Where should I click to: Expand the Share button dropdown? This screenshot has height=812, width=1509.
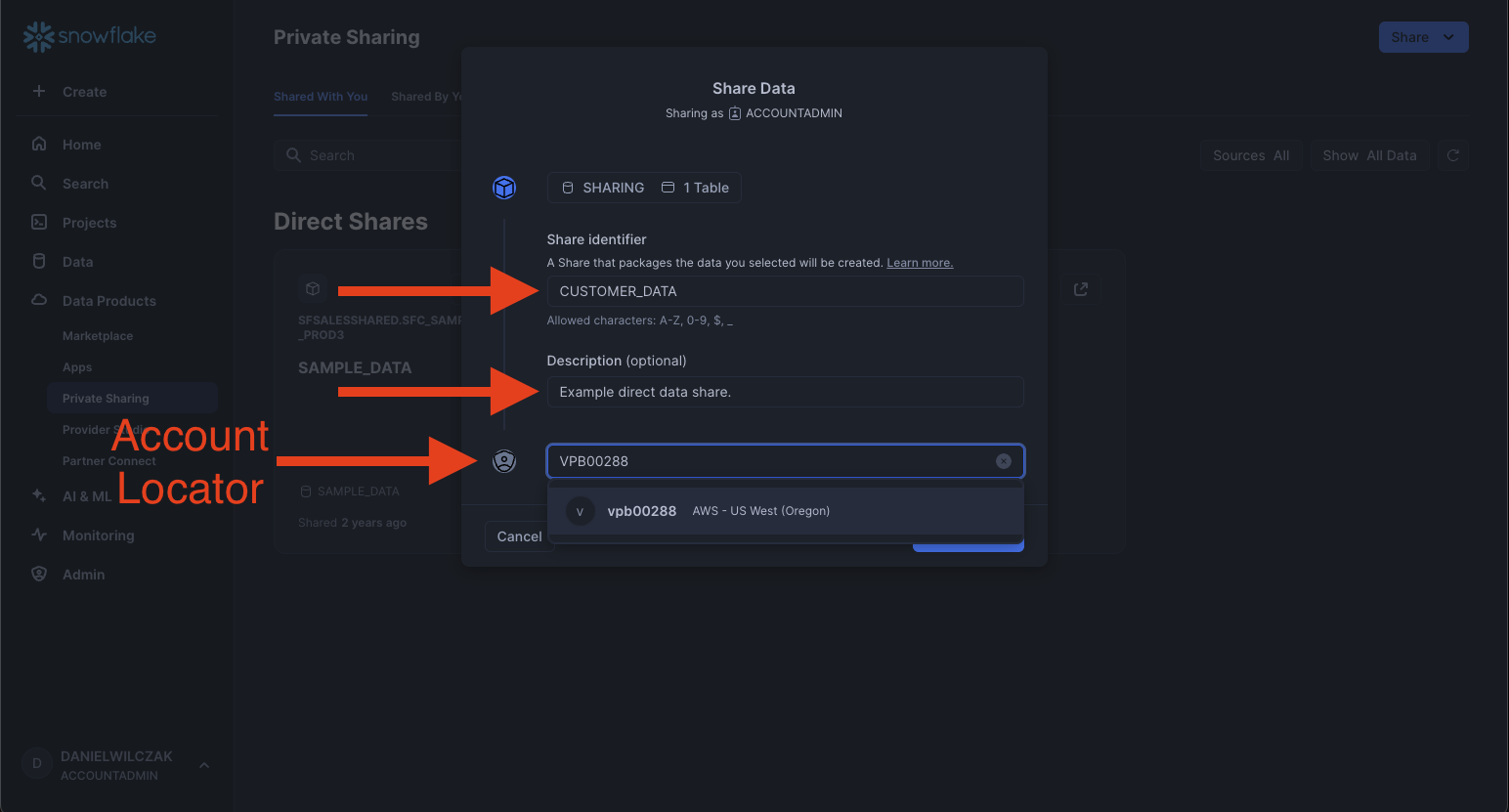[x=1448, y=37]
